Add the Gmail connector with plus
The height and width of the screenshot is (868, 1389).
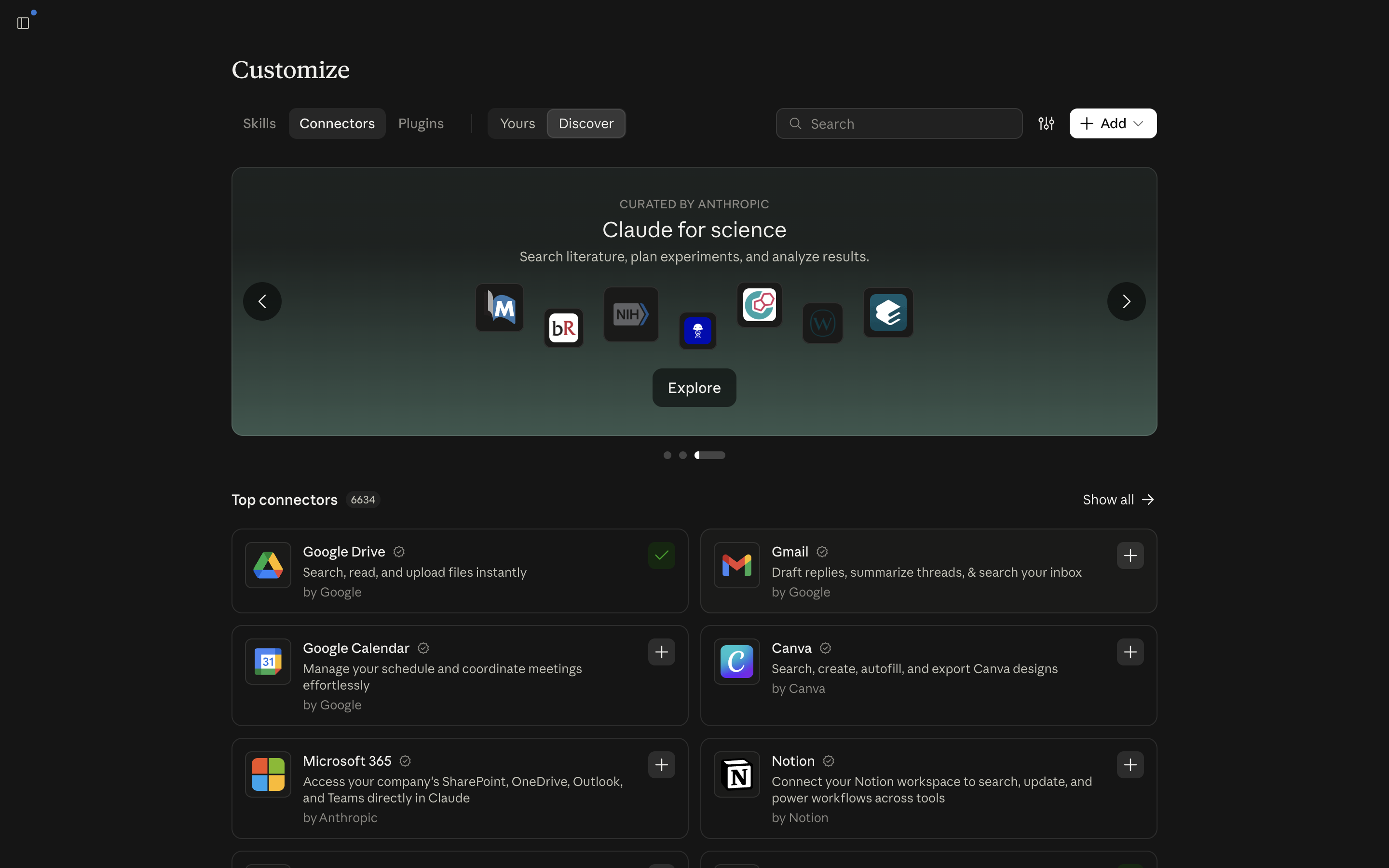click(1130, 556)
